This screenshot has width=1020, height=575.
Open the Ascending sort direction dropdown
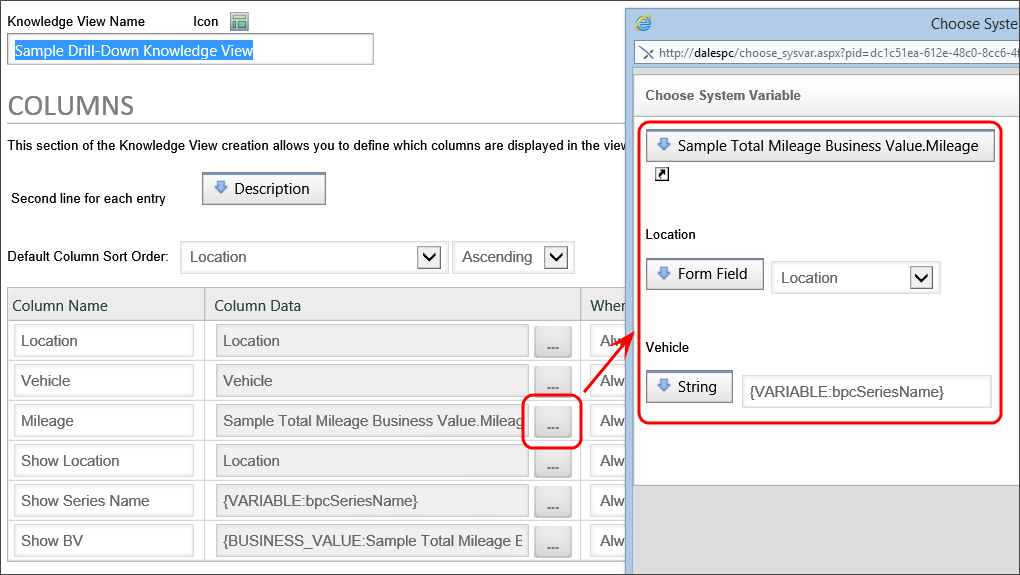point(556,257)
